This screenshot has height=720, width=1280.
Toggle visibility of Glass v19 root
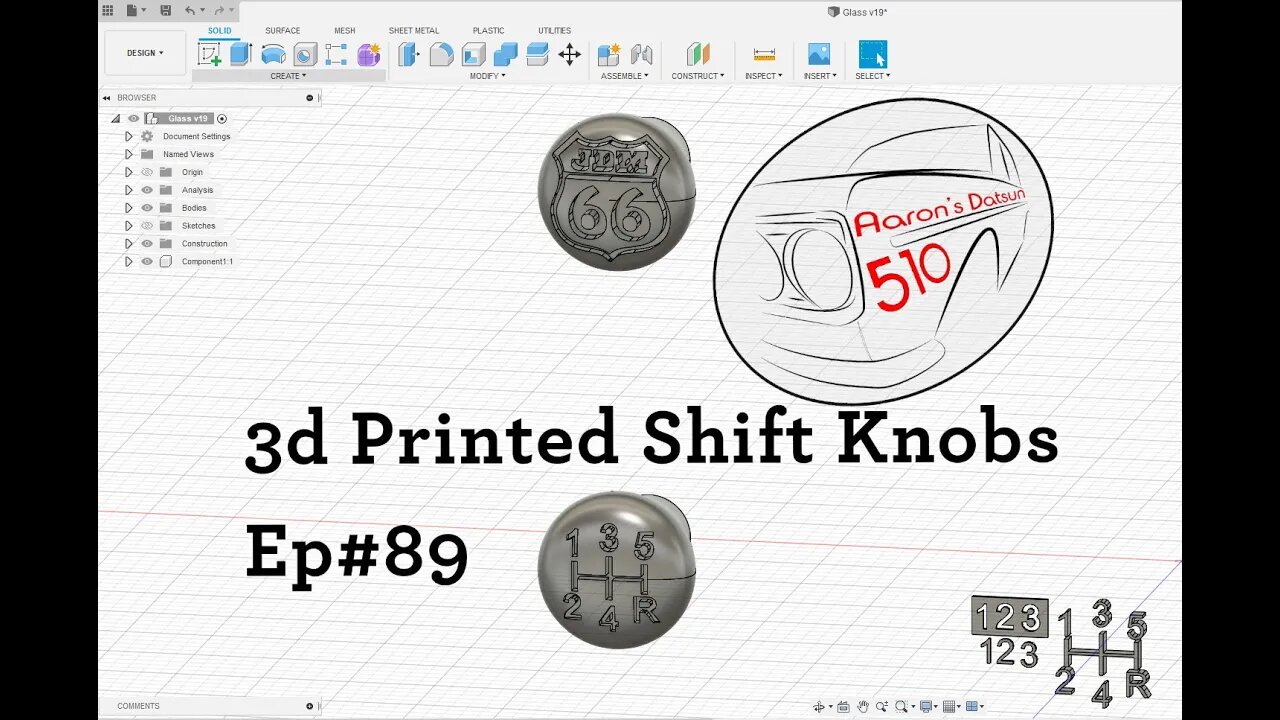[133, 118]
